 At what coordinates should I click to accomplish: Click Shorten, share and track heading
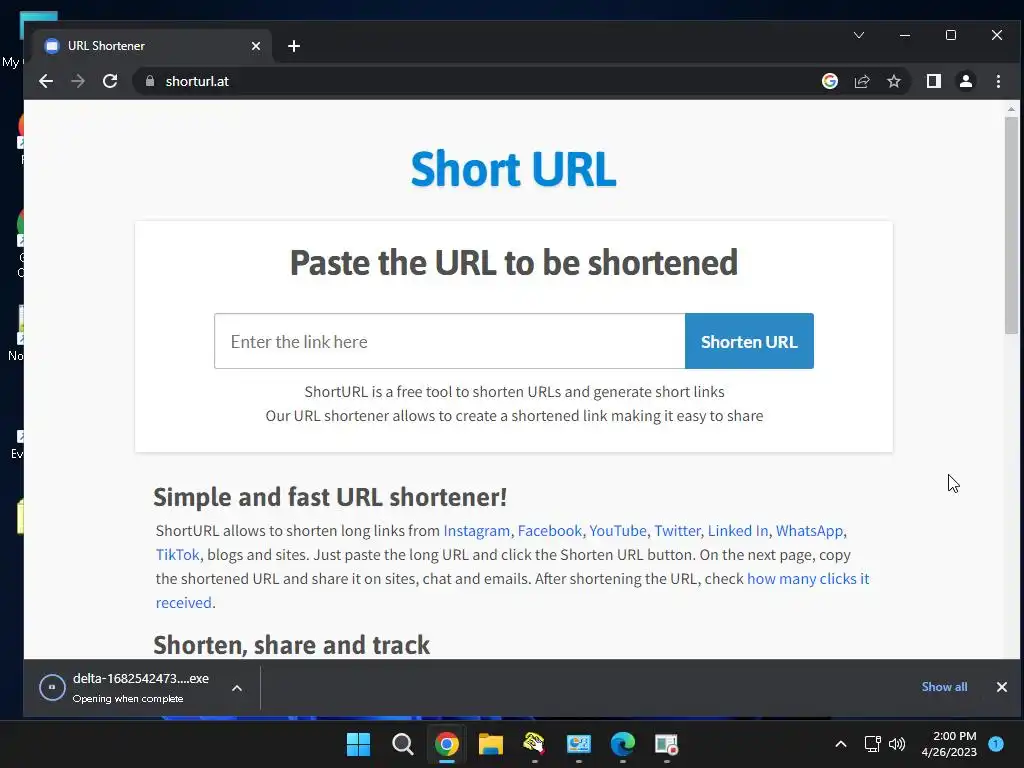(291, 645)
